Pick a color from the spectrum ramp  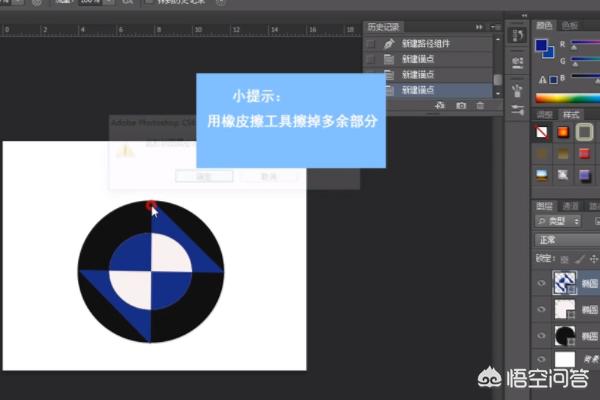point(567,98)
